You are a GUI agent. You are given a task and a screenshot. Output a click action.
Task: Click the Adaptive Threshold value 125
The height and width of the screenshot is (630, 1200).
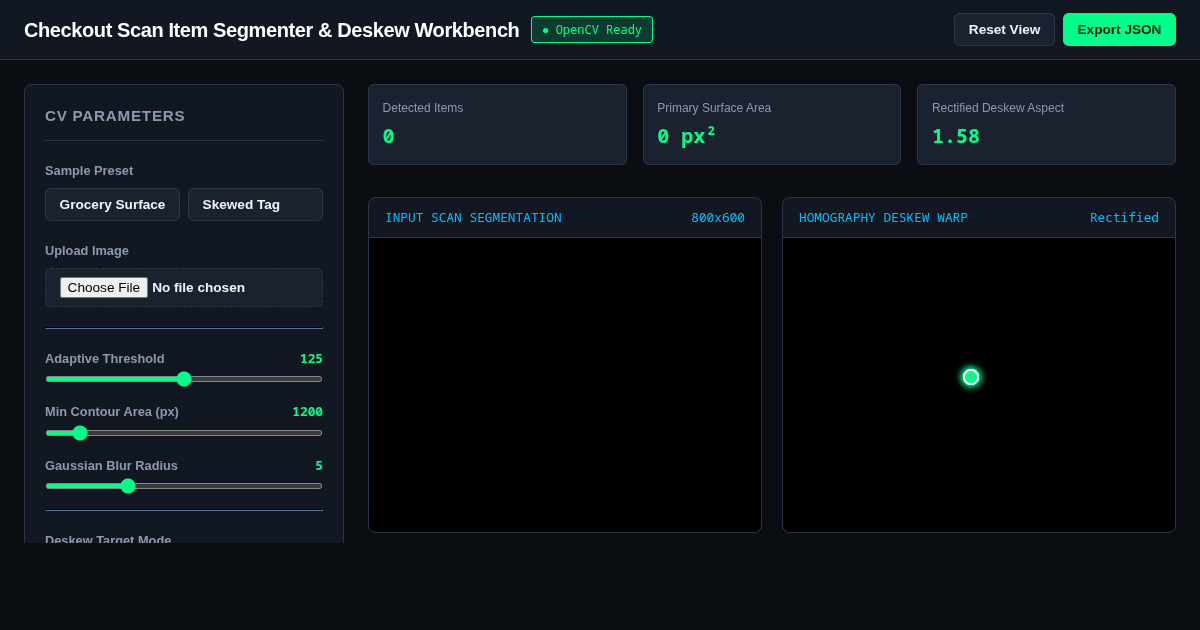coord(311,359)
